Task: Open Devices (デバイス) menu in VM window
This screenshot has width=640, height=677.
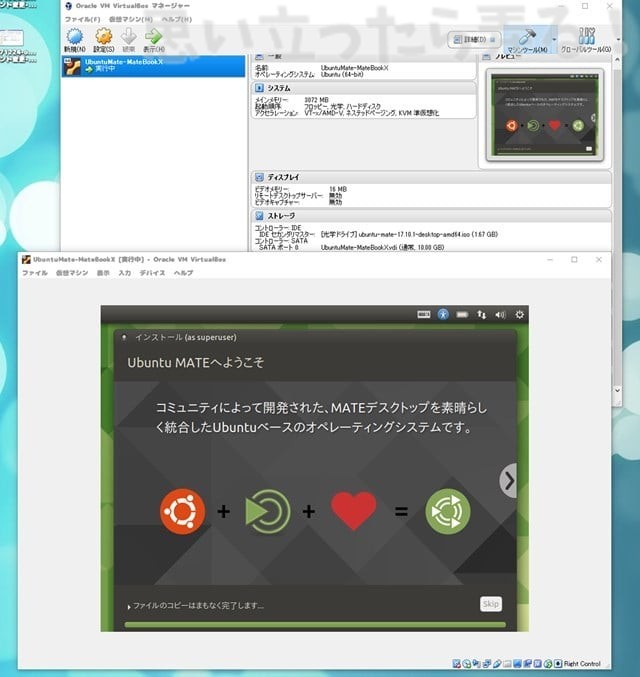Action: click(x=152, y=273)
